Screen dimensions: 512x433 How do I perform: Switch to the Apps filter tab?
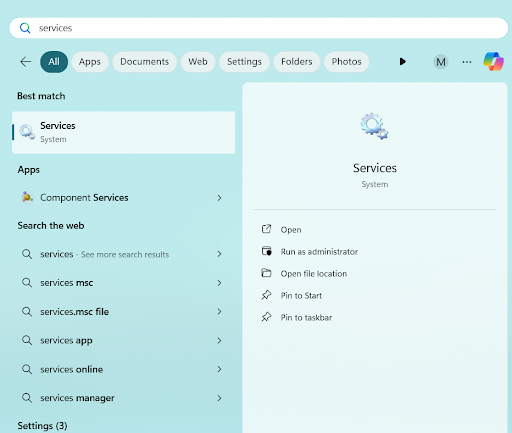coord(90,62)
